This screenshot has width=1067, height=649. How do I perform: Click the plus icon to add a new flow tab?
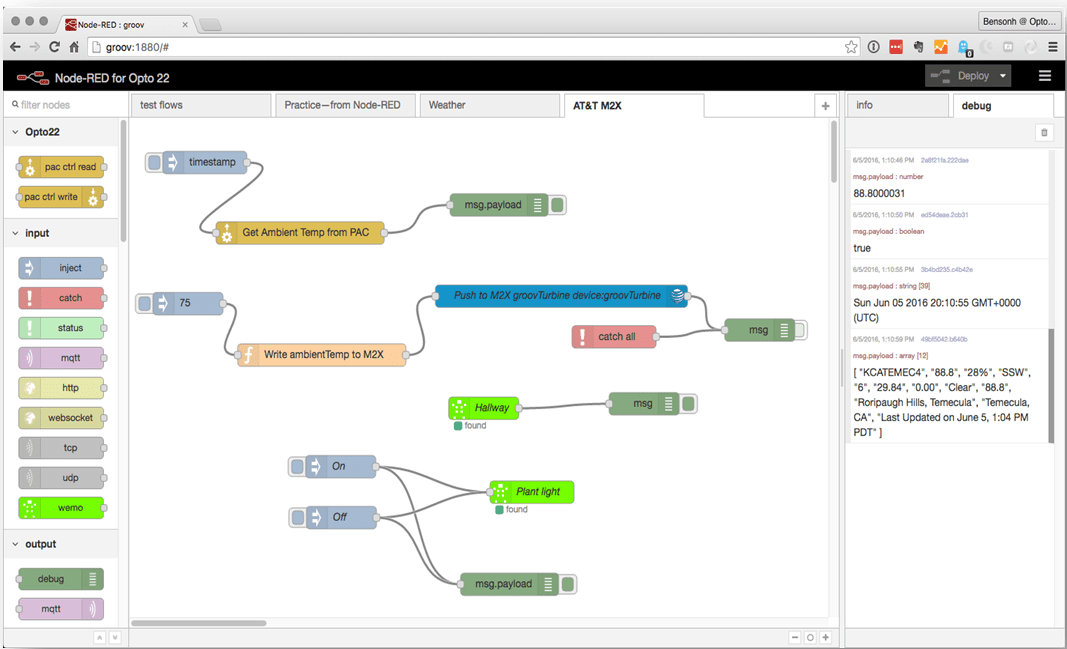[x=825, y=105]
